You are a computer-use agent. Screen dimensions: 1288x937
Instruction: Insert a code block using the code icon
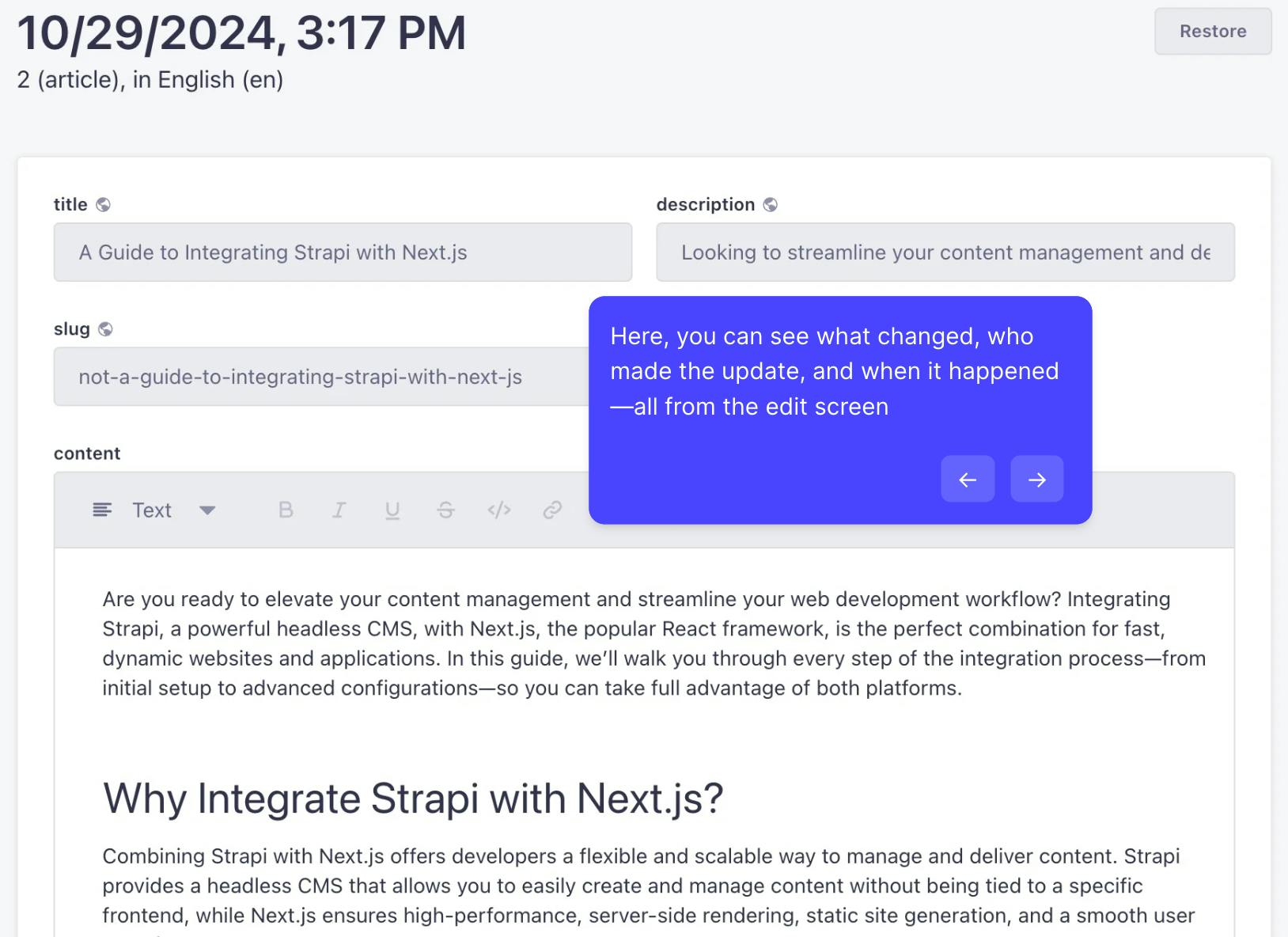498,510
